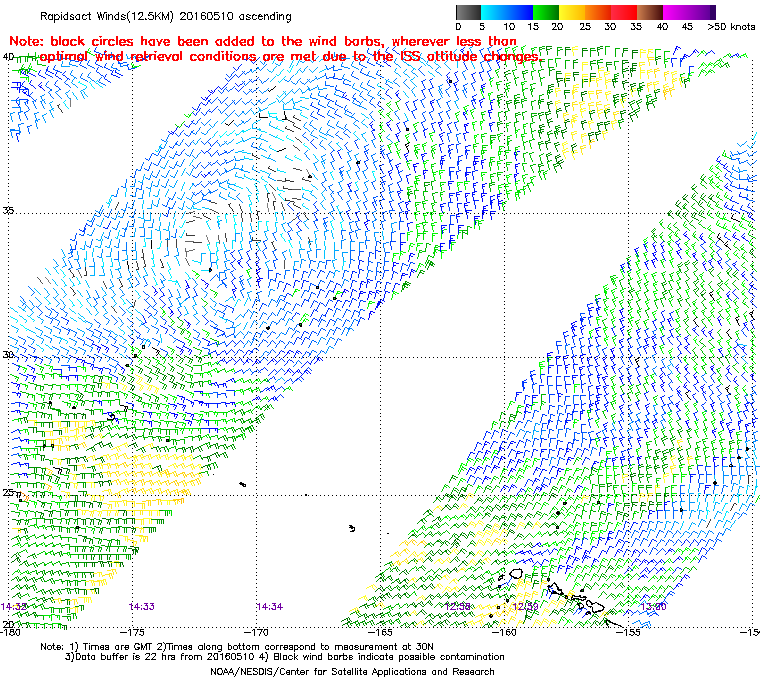Image resolution: width=760 pixels, height=688 pixels.
Task: Click the 'Rapidscat Winds(12.5KM) 20160510 ascending' title
Action: click(166, 16)
